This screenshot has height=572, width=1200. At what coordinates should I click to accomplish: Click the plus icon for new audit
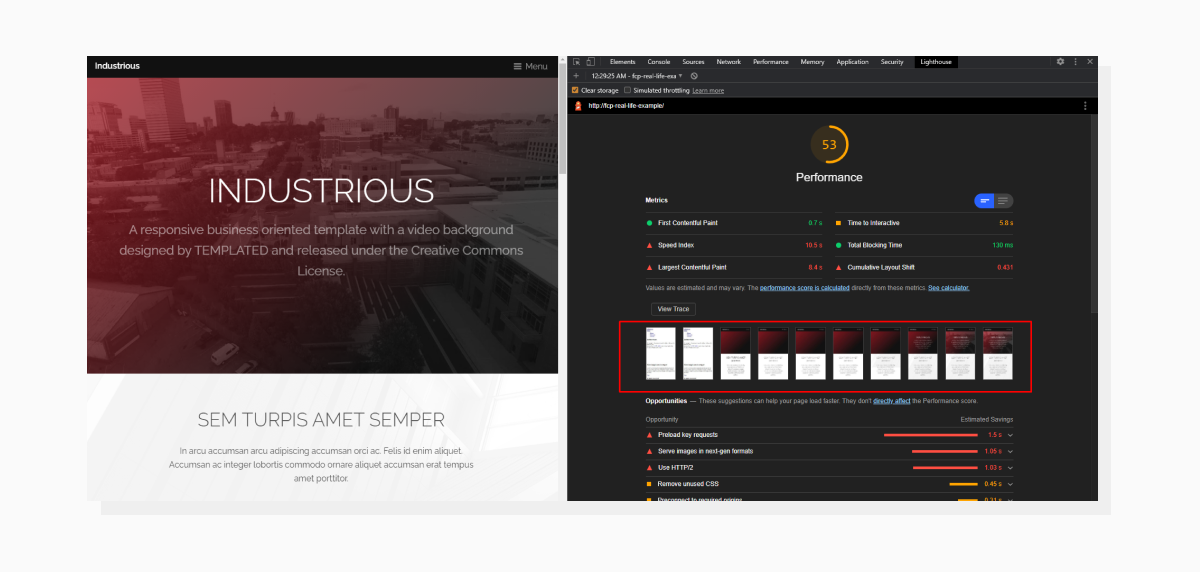pyautogui.click(x=576, y=76)
